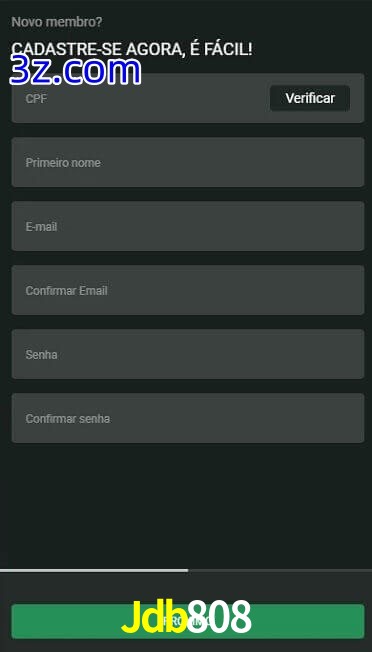Select the E-mail input field
Screen dimensions: 372x652
pyautogui.click(x=188, y=226)
